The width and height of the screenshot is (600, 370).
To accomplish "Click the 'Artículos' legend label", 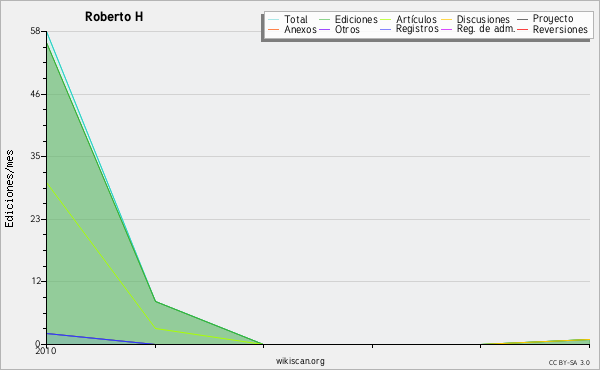I will 416,19.
